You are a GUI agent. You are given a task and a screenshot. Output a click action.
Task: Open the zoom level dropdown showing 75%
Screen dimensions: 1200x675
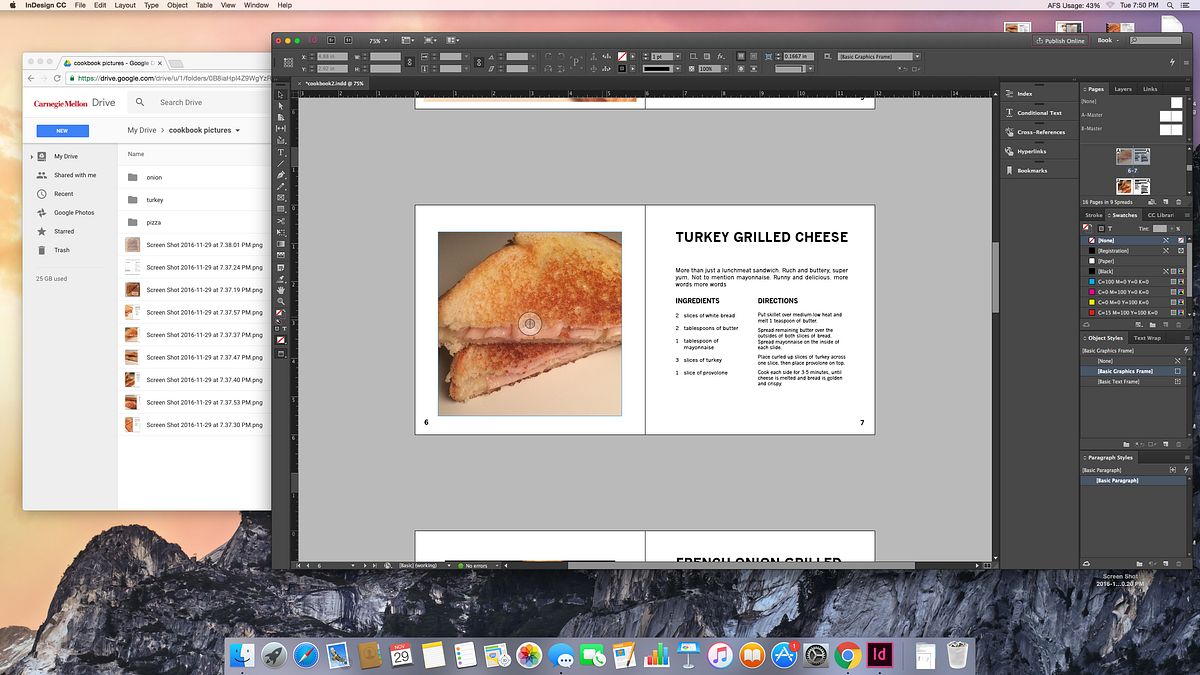pyautogui.click(x=379, y=41)
